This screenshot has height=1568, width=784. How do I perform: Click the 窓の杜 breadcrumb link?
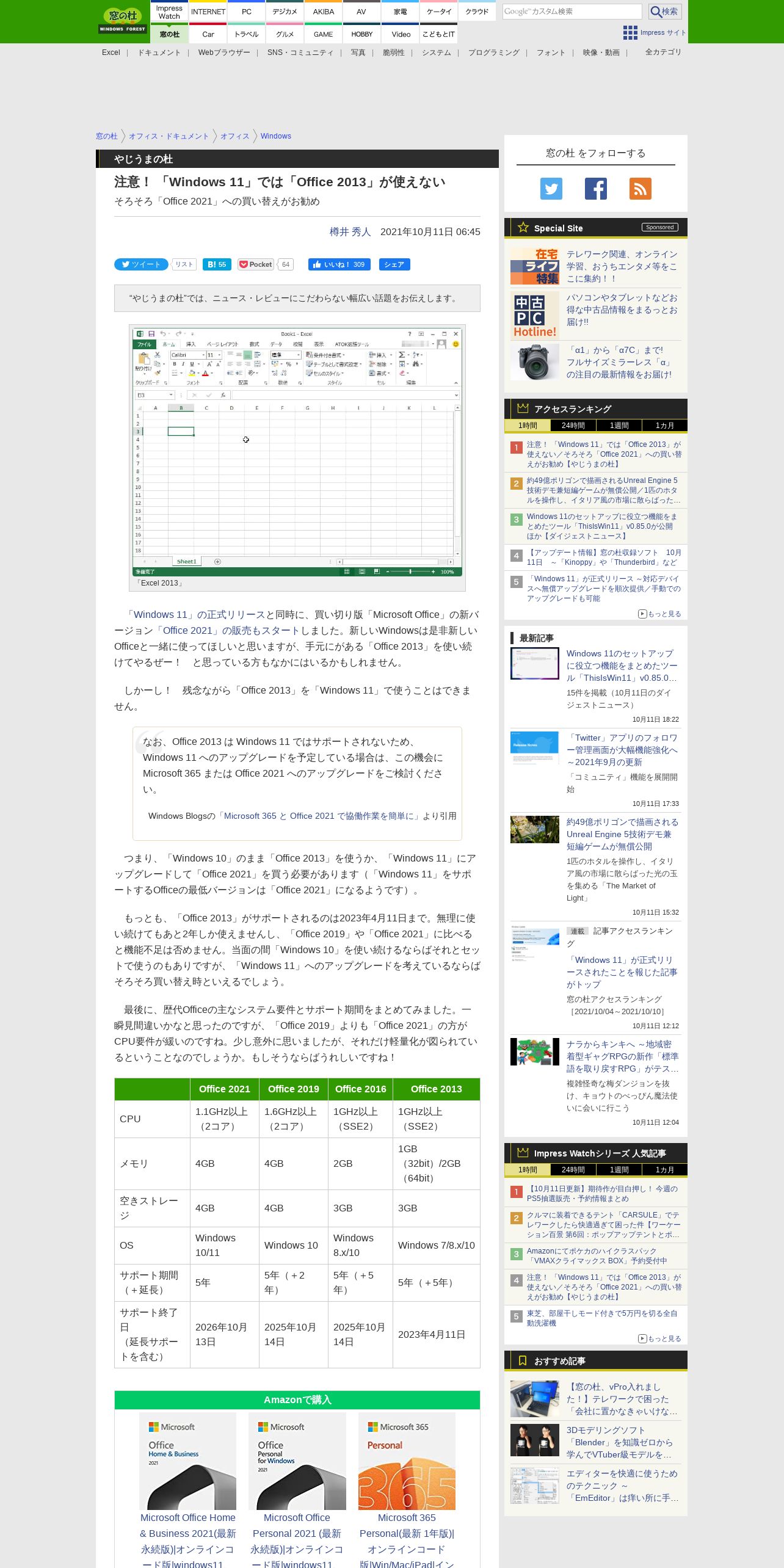tap(107, 136)
